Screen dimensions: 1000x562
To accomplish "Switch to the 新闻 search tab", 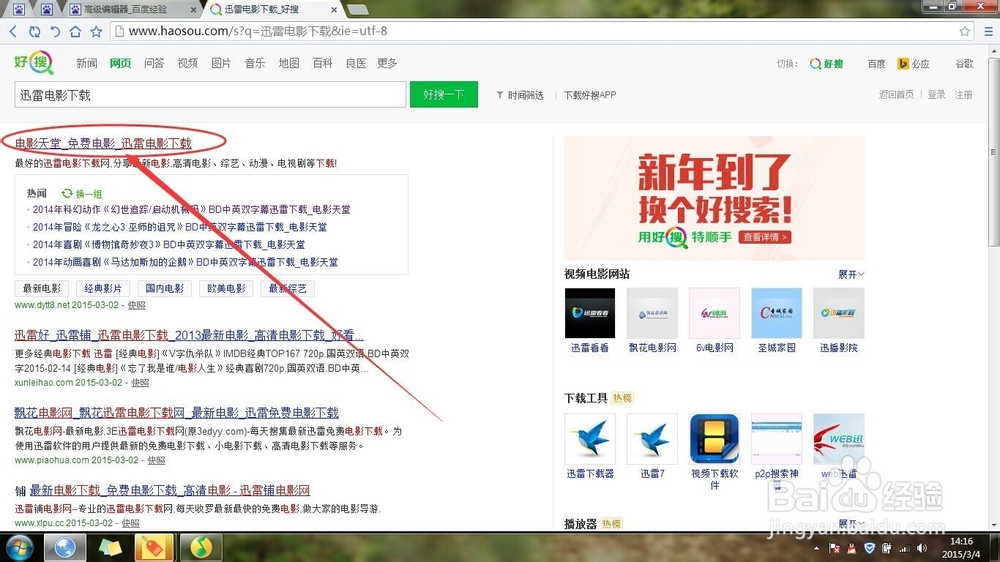I will (87, 63).
